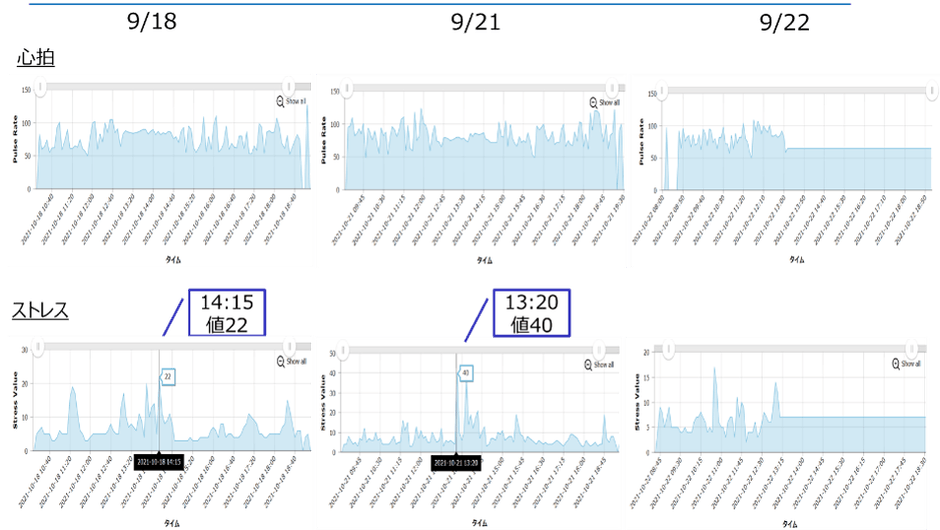Click the value 22 balloon on stress chart
The image size is (940, 530).
[x=168, y=377]
